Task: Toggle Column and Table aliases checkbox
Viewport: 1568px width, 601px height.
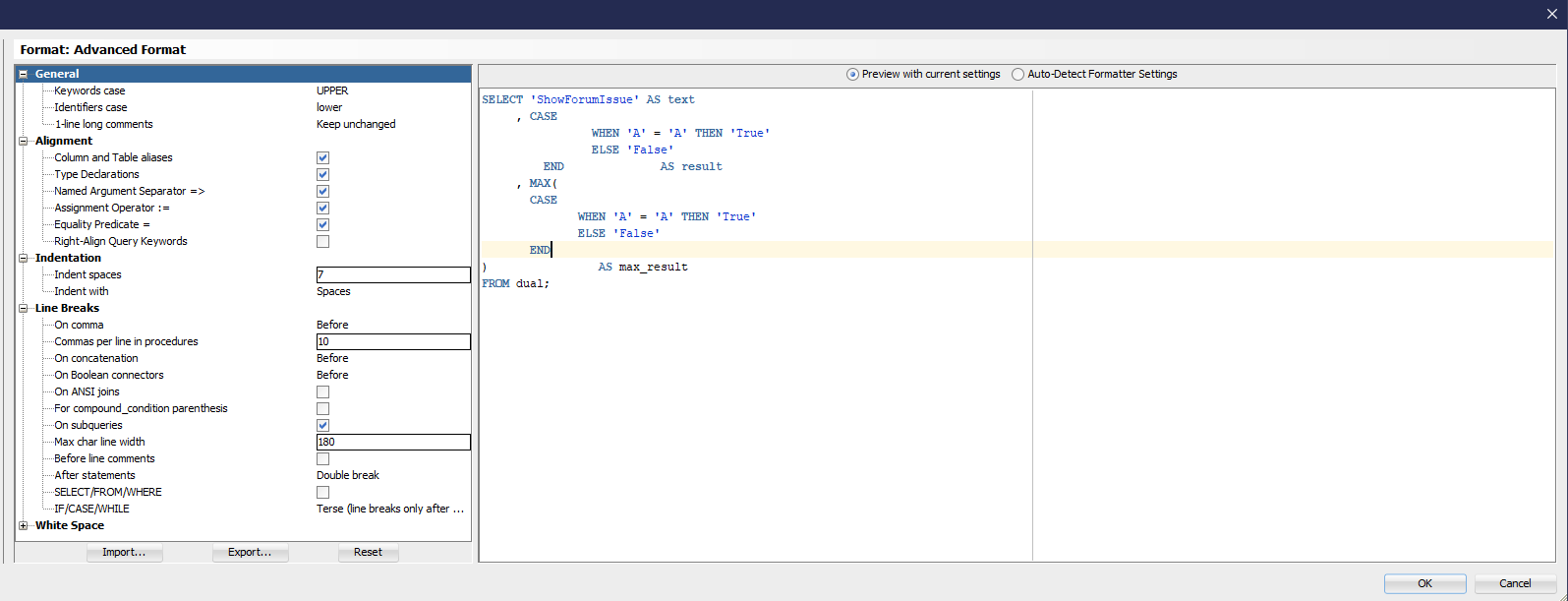Action: tap(322, 157)
